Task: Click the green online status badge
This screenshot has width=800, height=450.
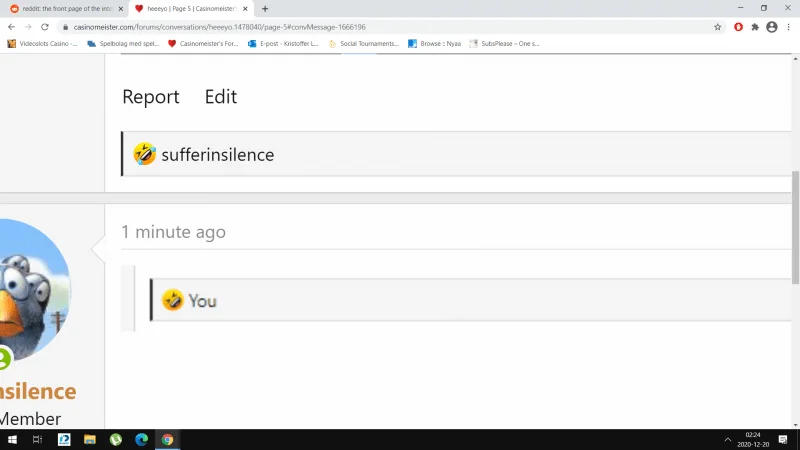Action: point(5,358)
